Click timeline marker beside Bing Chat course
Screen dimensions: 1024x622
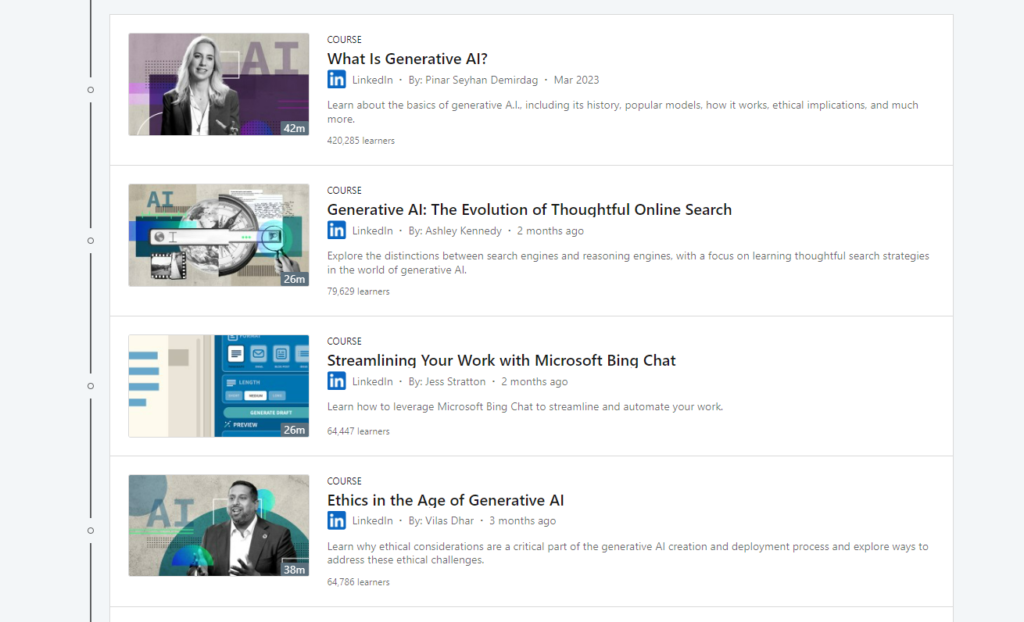[91, 386]
